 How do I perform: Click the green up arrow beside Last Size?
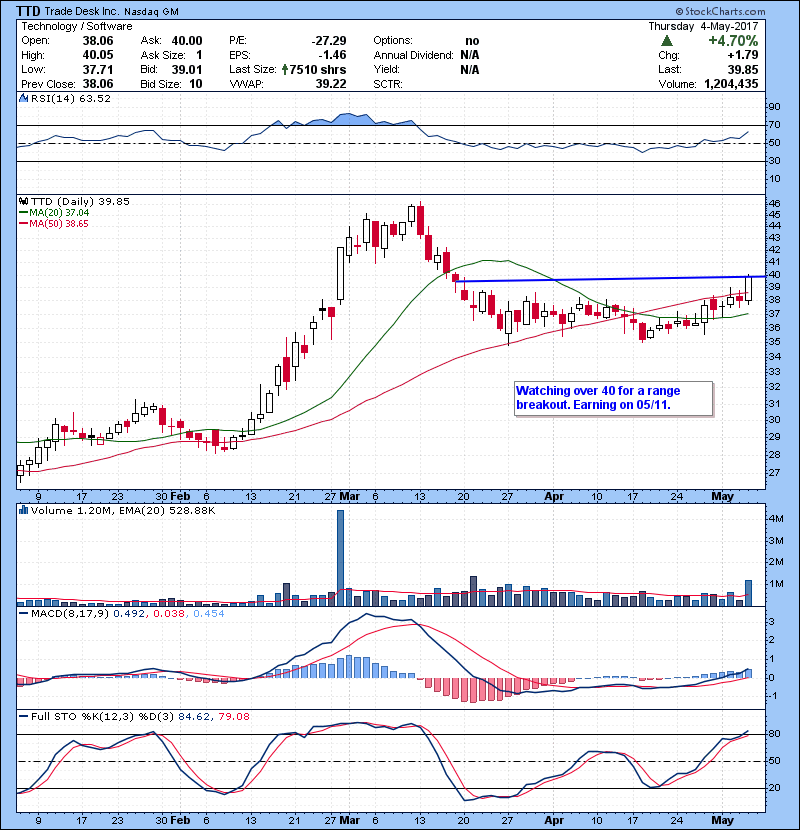(285, 69)
